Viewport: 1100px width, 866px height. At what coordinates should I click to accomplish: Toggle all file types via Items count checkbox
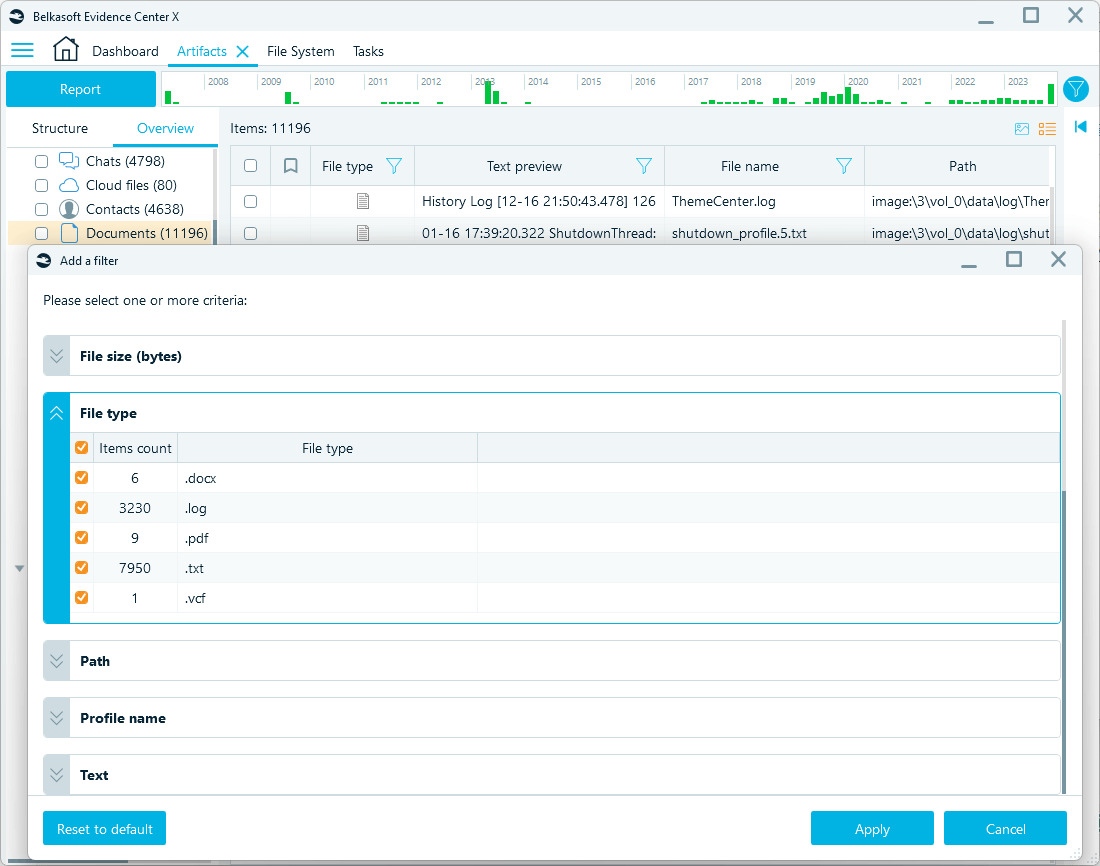click(x=81, y=447)
